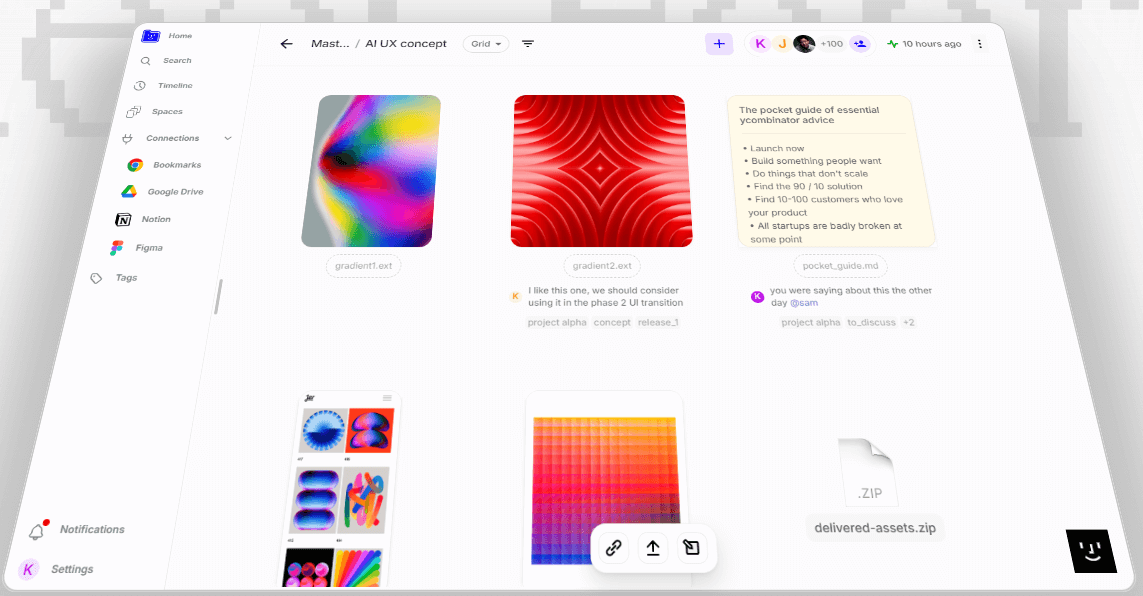The width and height of the screenshot is (1143, 596).
Task: Collapse the Connections section
Action: click(x=226, y=138)
